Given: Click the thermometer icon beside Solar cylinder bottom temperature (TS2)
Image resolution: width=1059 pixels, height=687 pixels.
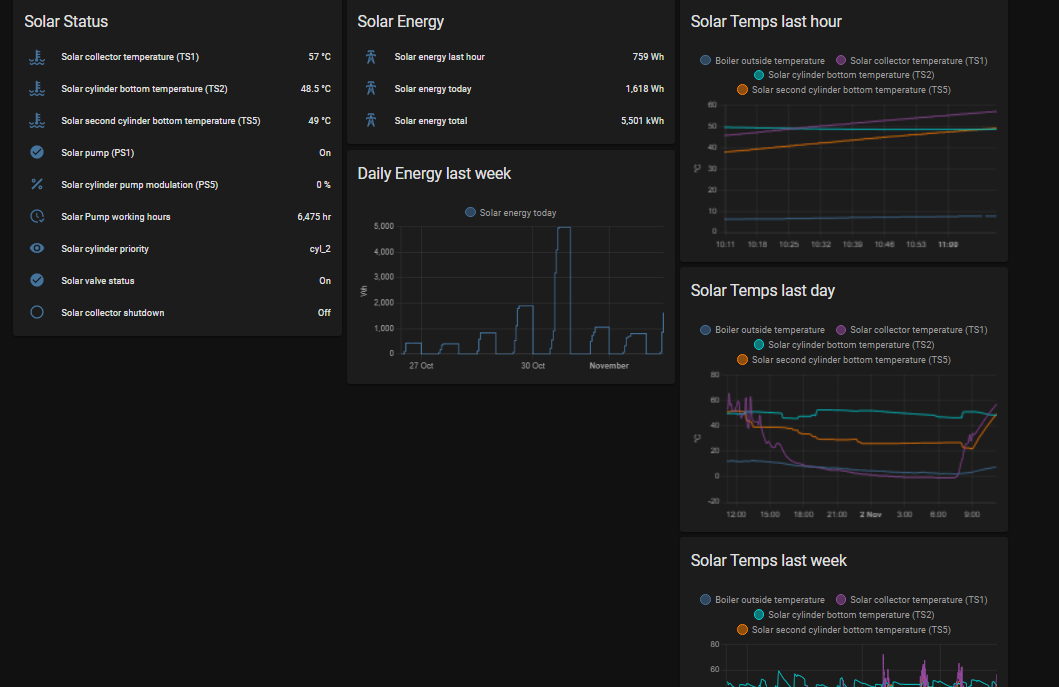Looking at the screenshot, I should pyautogui.click(x=37, y=89).
